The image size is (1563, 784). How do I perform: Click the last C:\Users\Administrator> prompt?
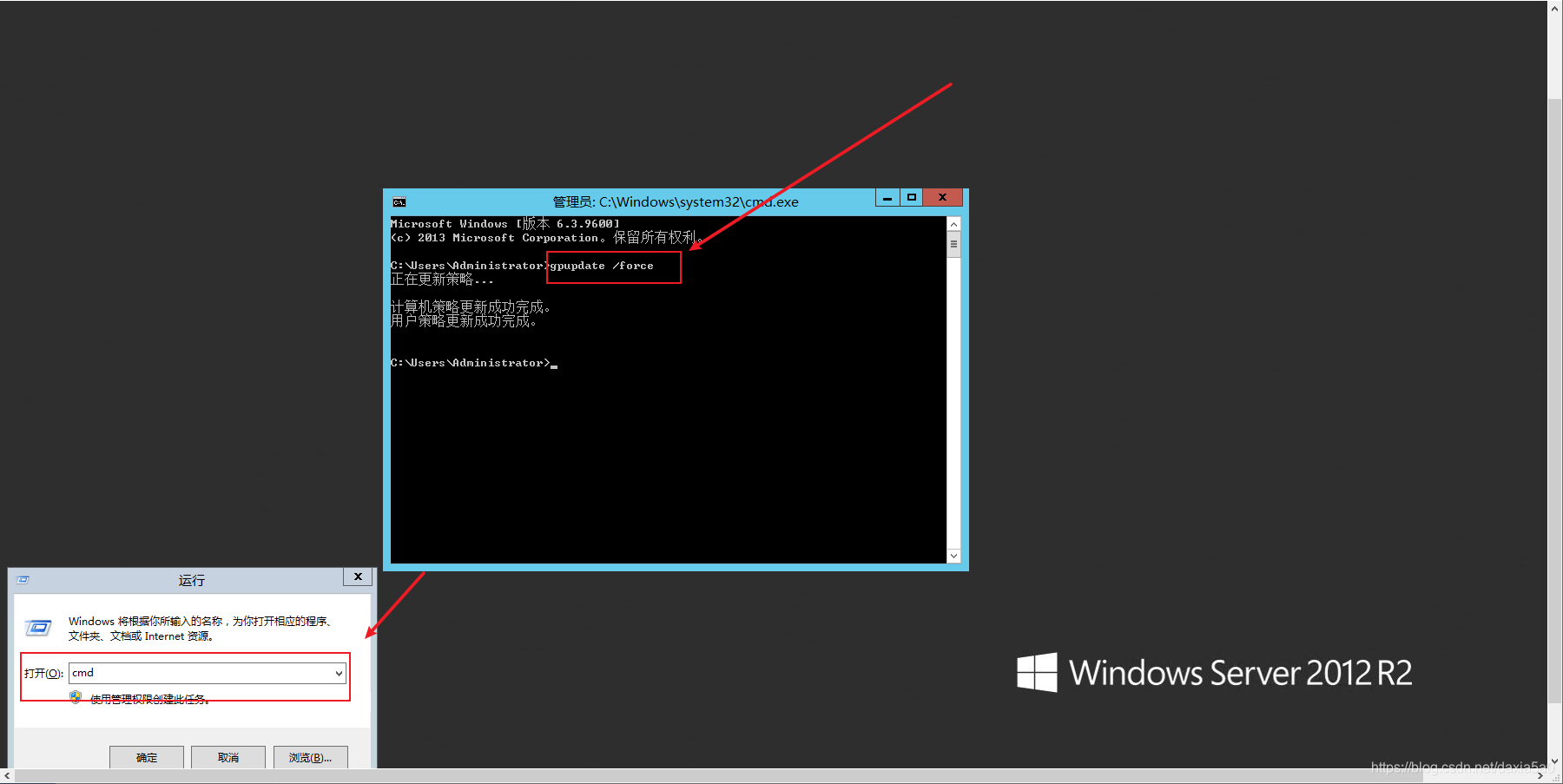coord(470,363)
